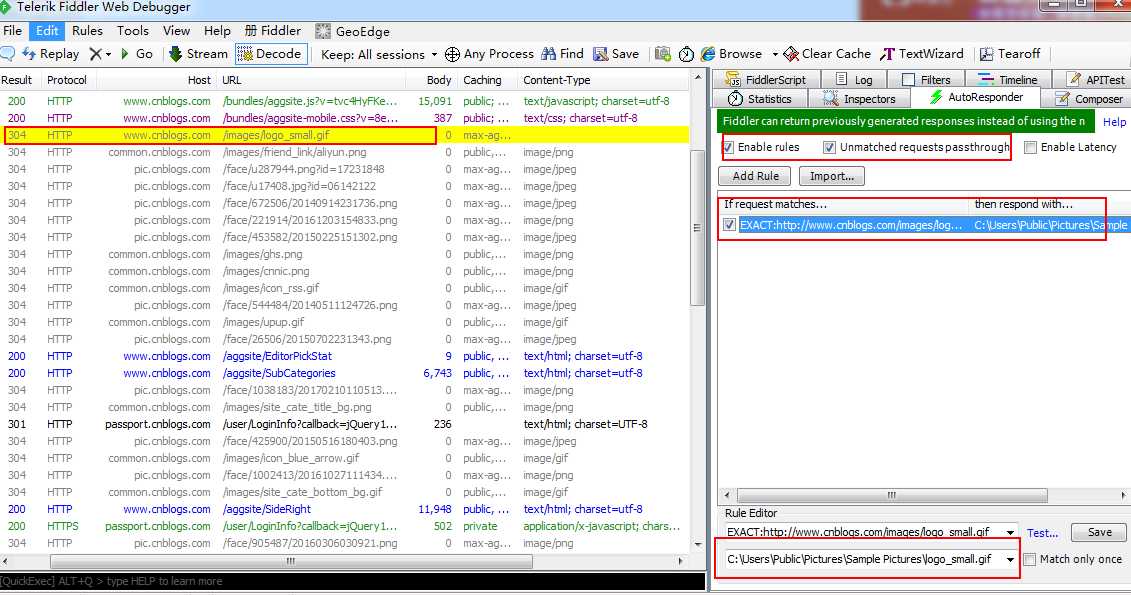Image resolution: width=1131 pixels, height=595 pixels.
Task: Toggle Unmatched requests passthrough checkbox
Action: point(829,147)
